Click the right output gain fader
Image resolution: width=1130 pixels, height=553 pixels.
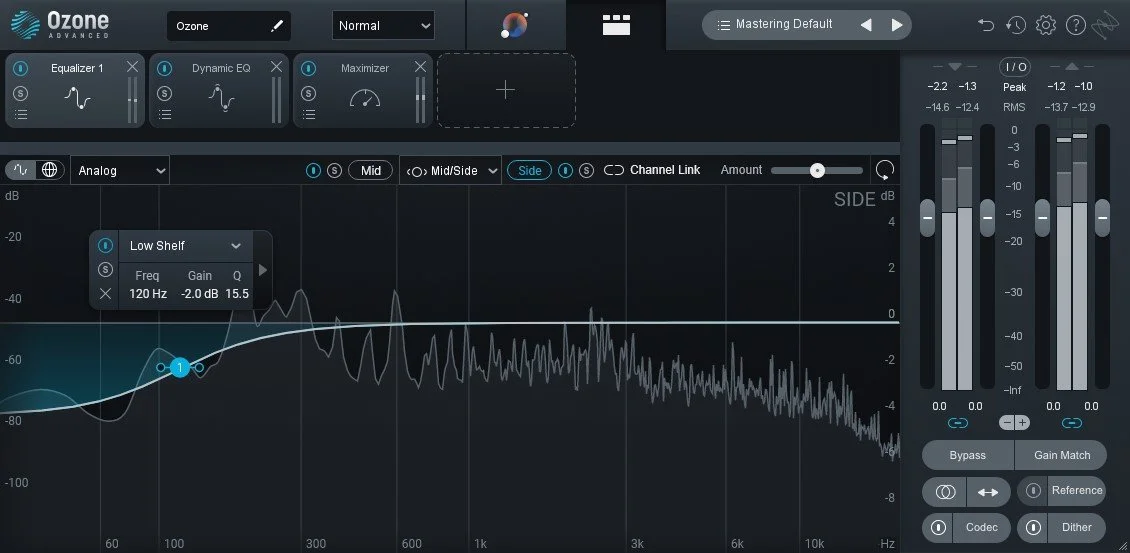coord(1103,218)
